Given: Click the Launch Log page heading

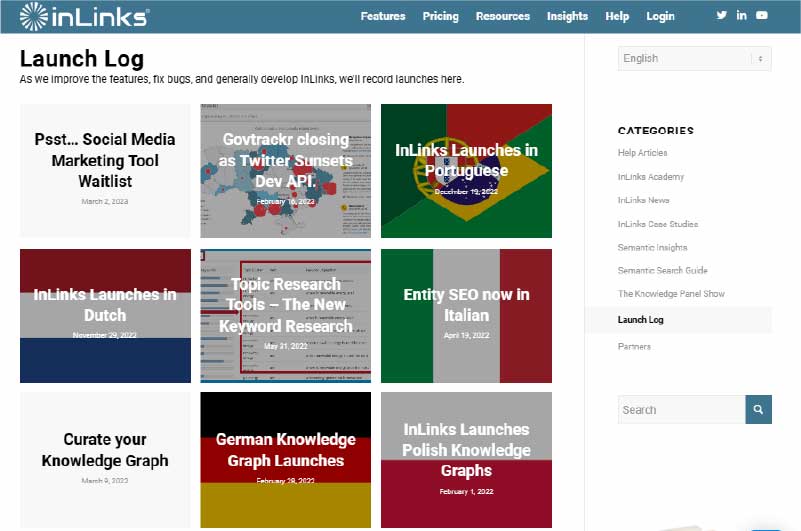Looking at the screenshot, I should [82, 59].
